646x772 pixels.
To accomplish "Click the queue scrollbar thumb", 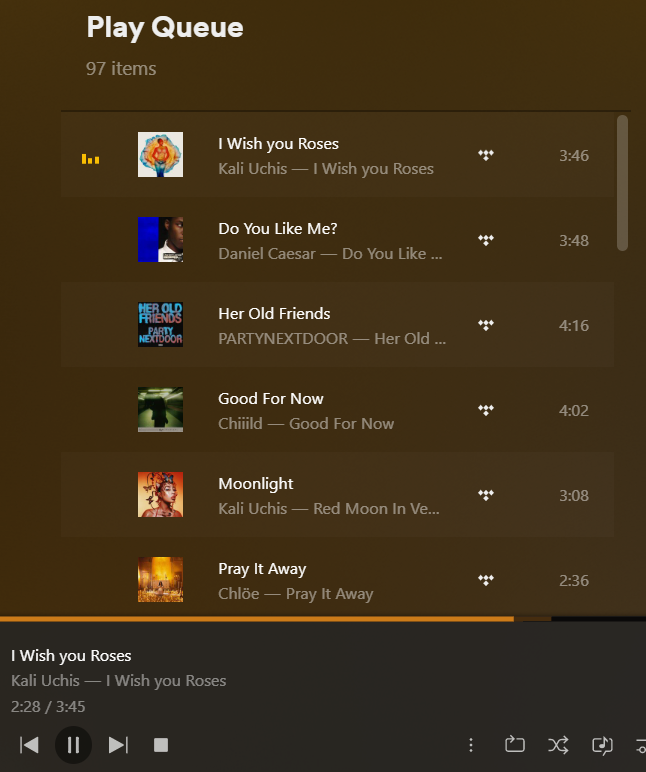I will tap(622, 182).
